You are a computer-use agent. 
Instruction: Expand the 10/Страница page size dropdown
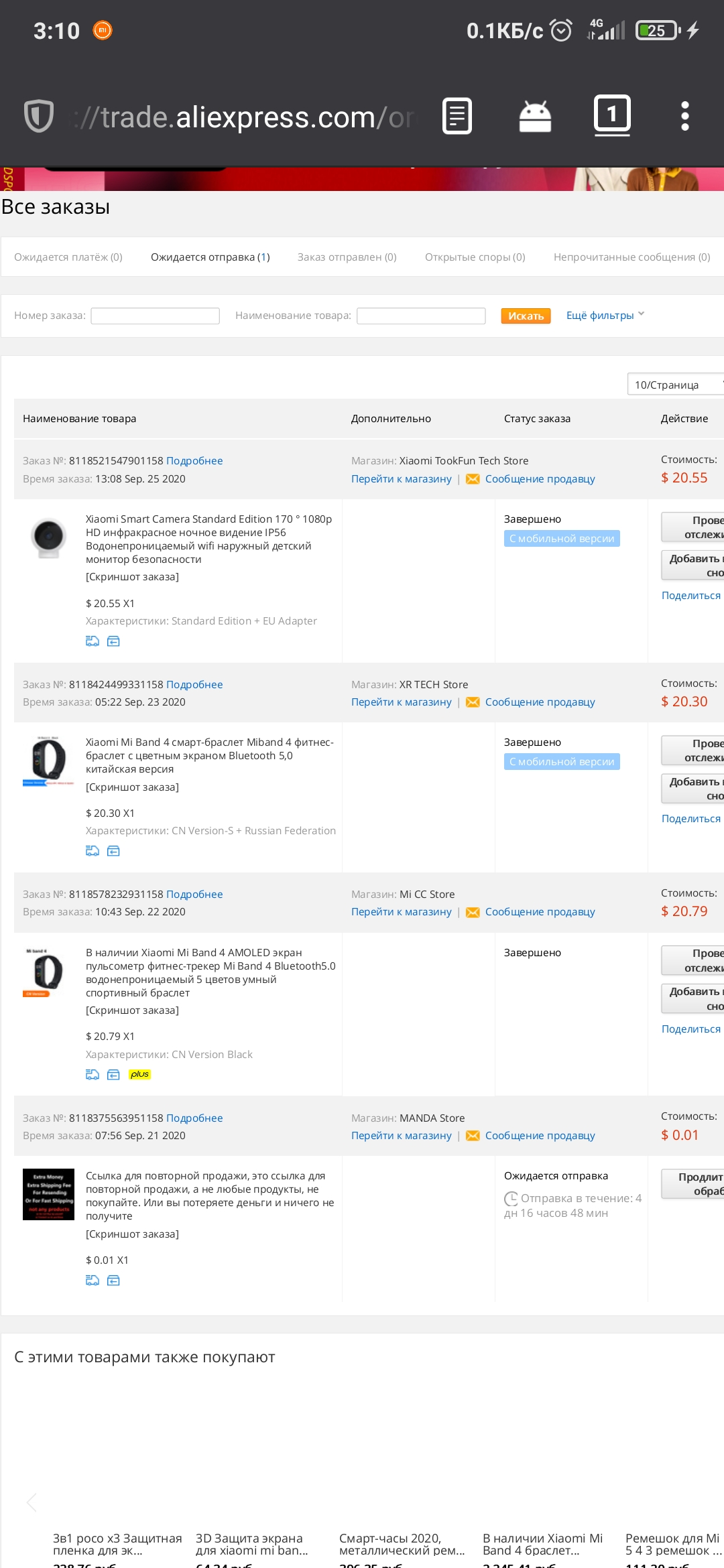point(676,385)
